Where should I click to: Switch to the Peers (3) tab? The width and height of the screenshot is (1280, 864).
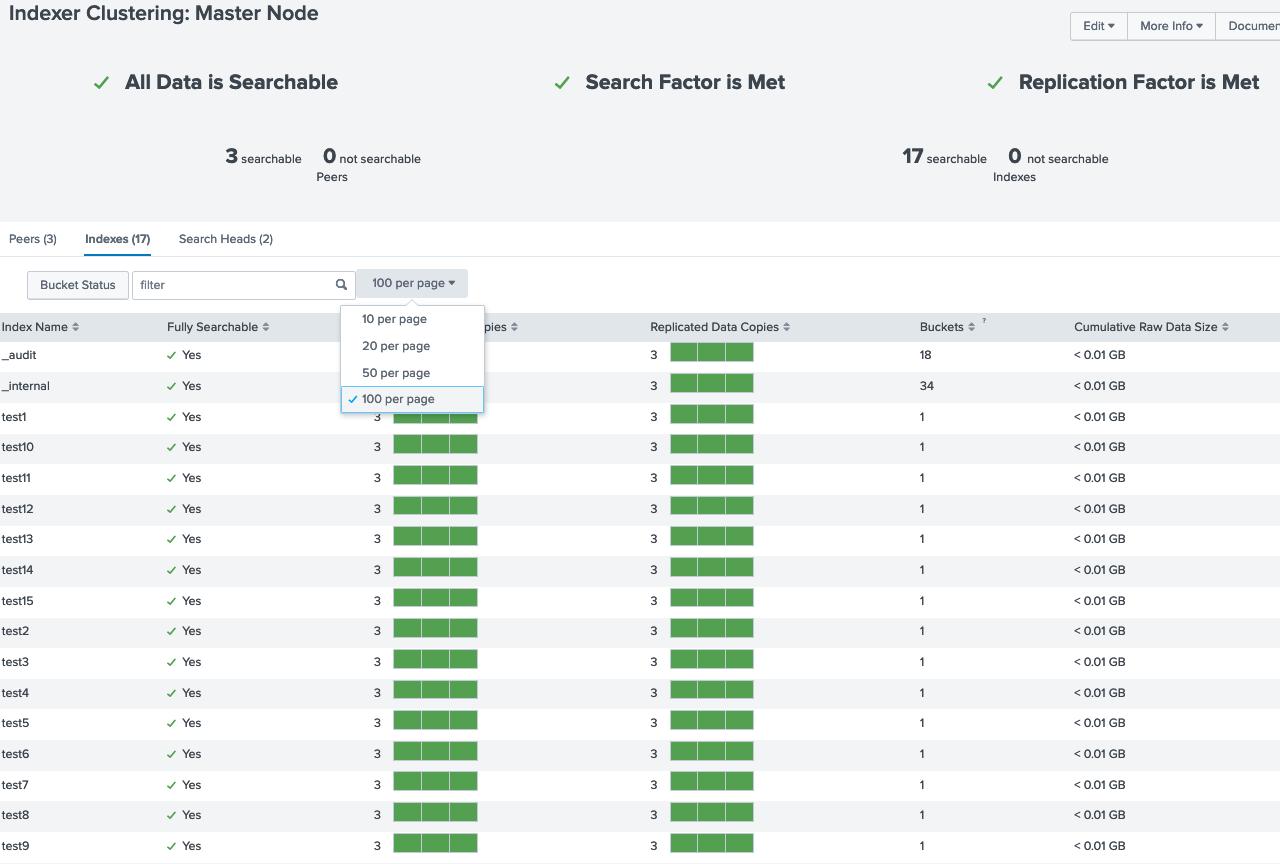(x=32, y=239)
